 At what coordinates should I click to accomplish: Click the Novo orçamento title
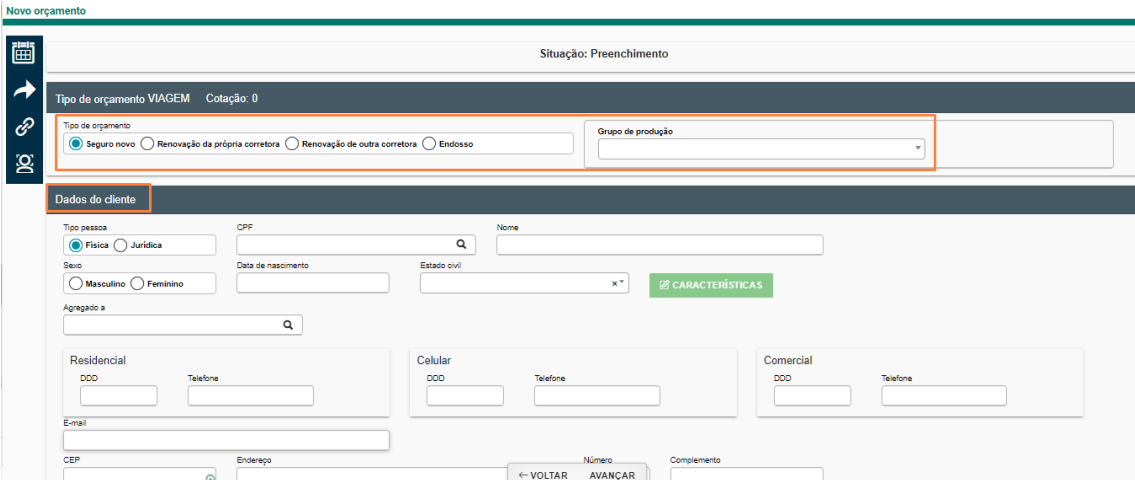46,11
